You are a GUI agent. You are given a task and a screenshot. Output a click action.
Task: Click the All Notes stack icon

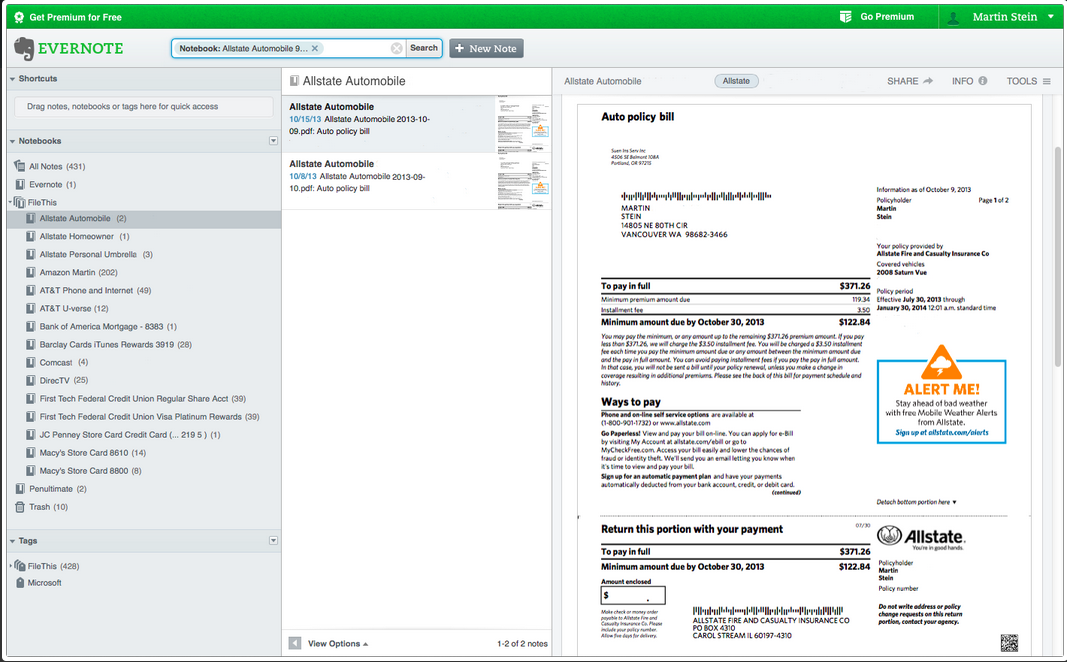click(x=20, y=166)
